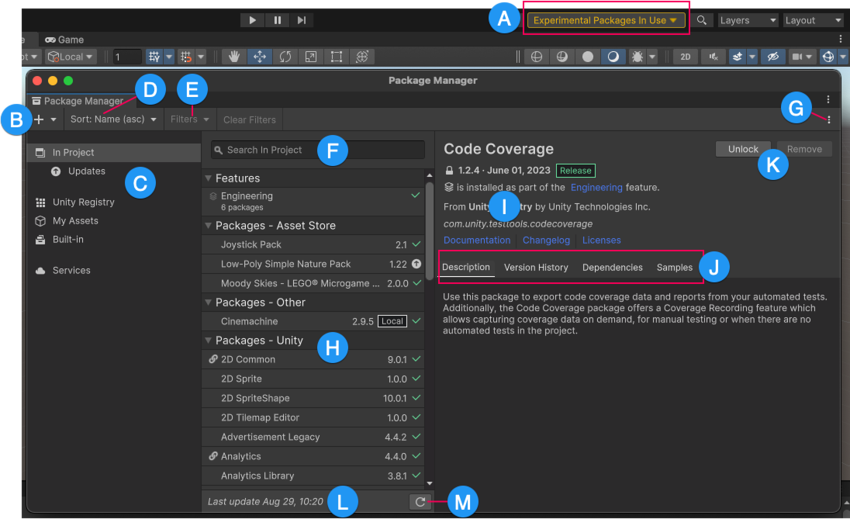Click the search magnifier icon in top toolbar
Screen dimensions: 850x519
[702, 20]
